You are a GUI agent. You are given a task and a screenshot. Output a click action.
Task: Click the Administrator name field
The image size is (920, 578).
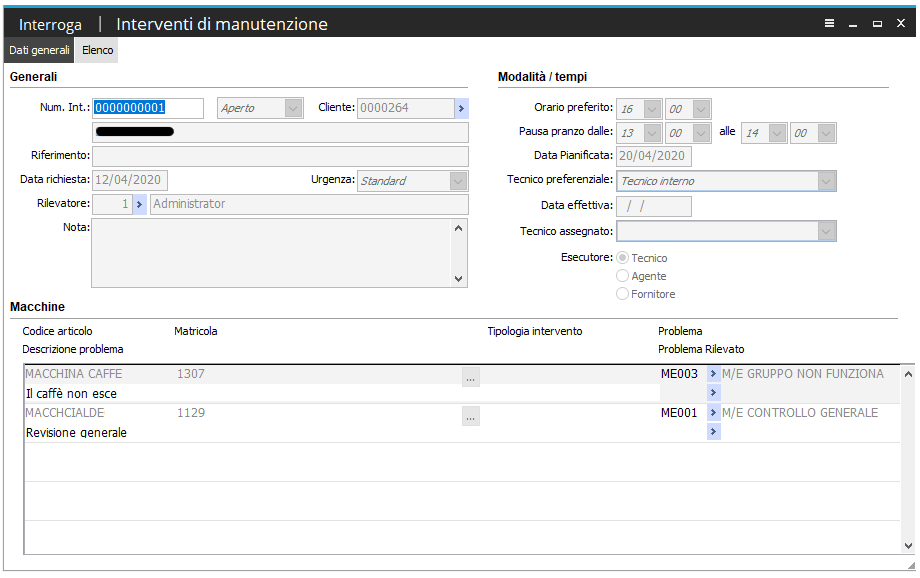coord(309,204)
